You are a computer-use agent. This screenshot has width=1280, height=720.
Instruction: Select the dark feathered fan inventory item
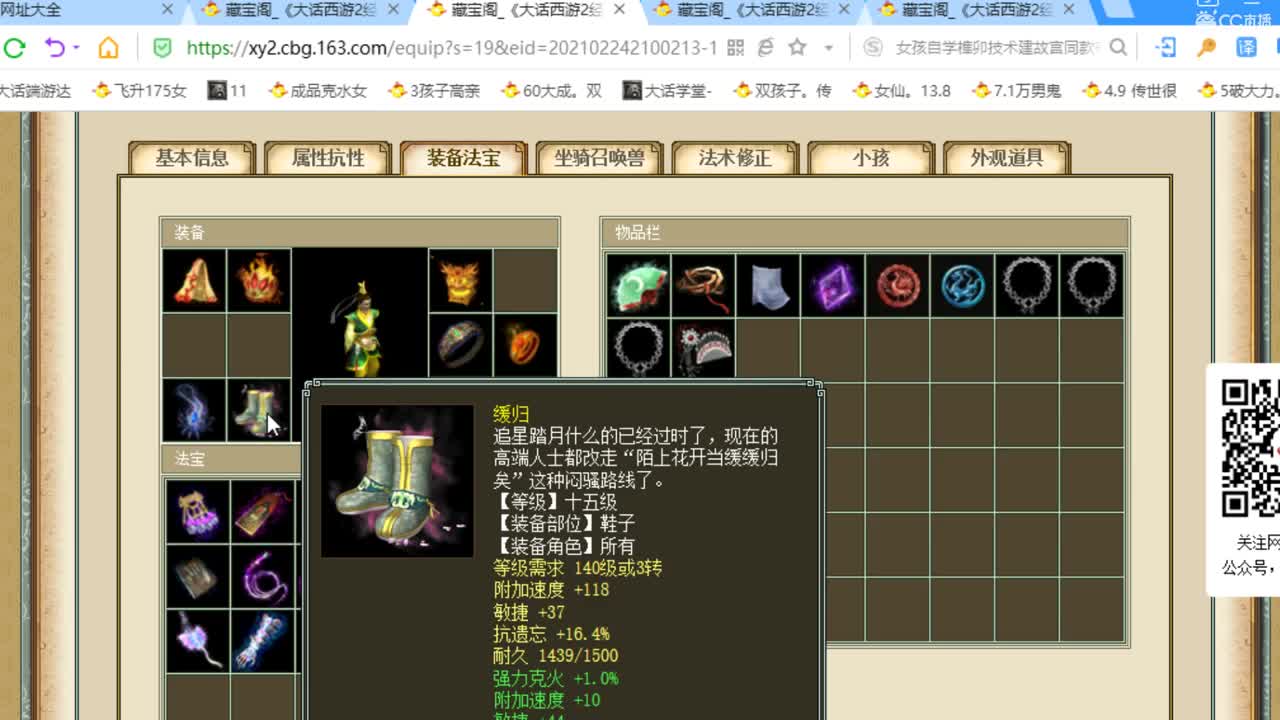pos(703,349)
